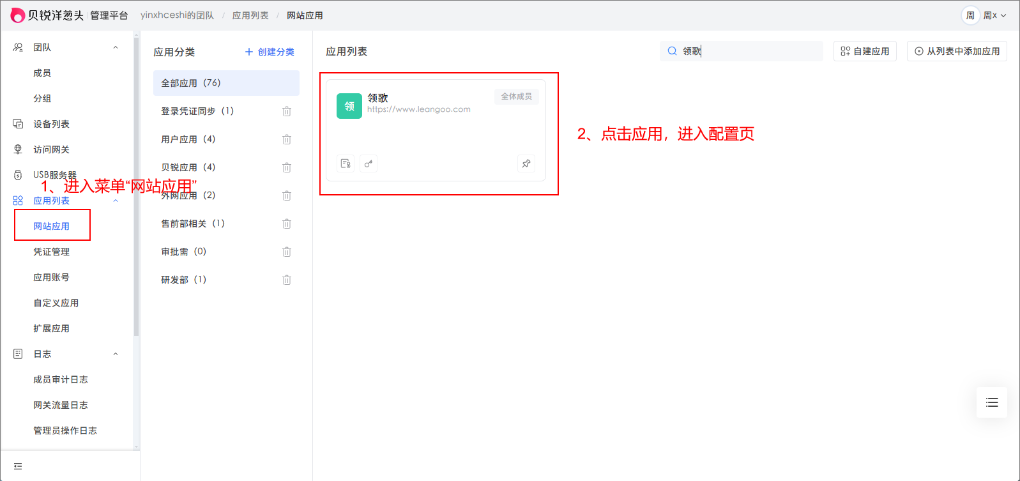Click the 团队 sidebar icon
1020x481 pixels.
18,48
